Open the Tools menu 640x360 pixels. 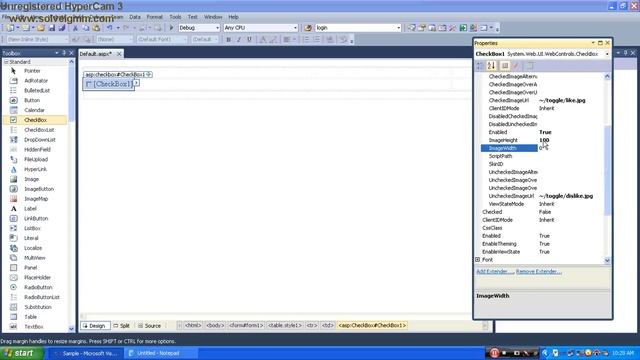175,17
